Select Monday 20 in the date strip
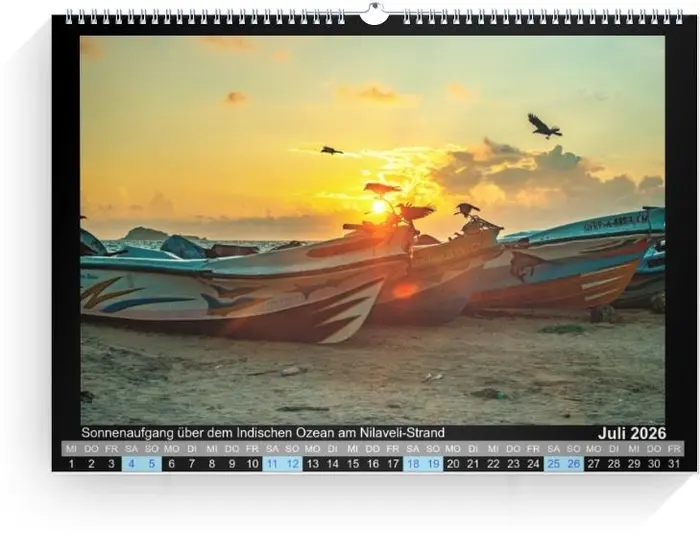The width and height of the screenshot is (700, 535). click(x=453, y=463)
